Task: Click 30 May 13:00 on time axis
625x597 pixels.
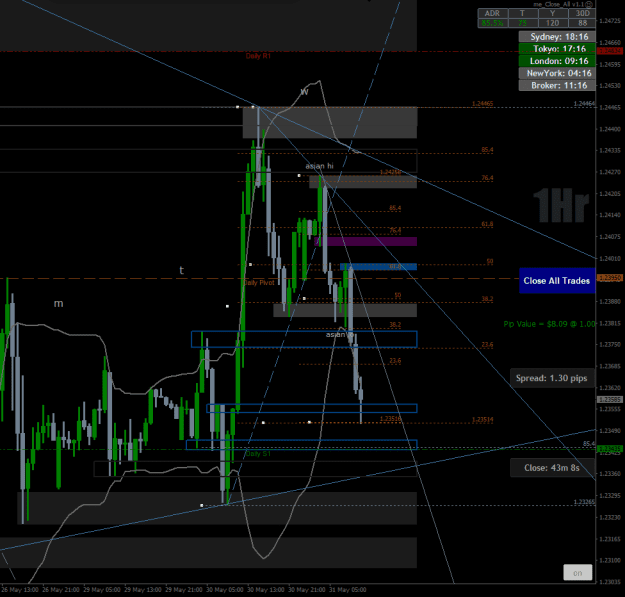Action: point(266,590)
